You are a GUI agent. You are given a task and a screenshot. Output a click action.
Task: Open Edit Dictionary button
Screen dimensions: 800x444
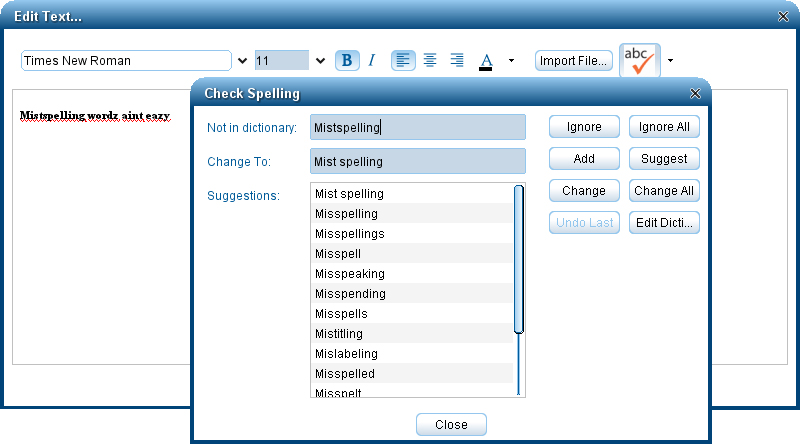coord(664,223)
